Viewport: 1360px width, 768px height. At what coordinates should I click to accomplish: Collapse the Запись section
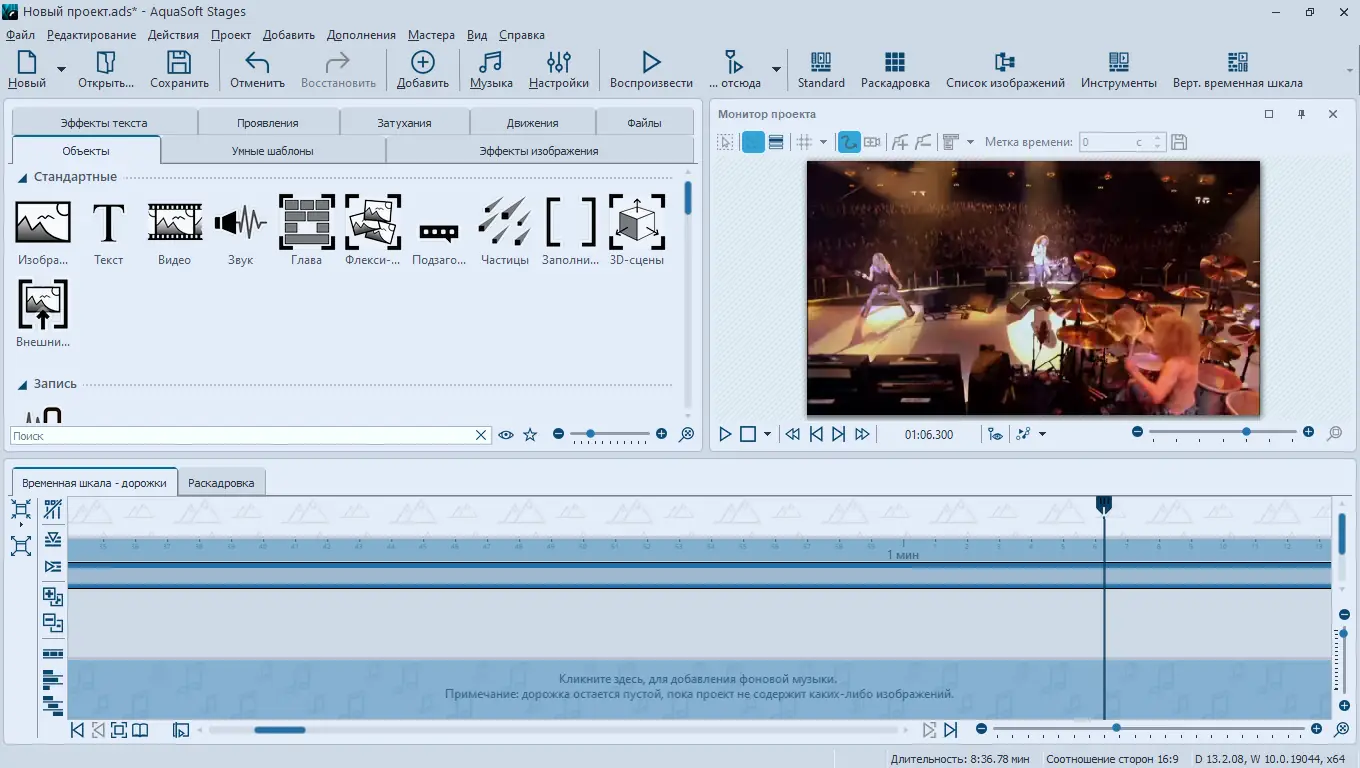[22, 385]
